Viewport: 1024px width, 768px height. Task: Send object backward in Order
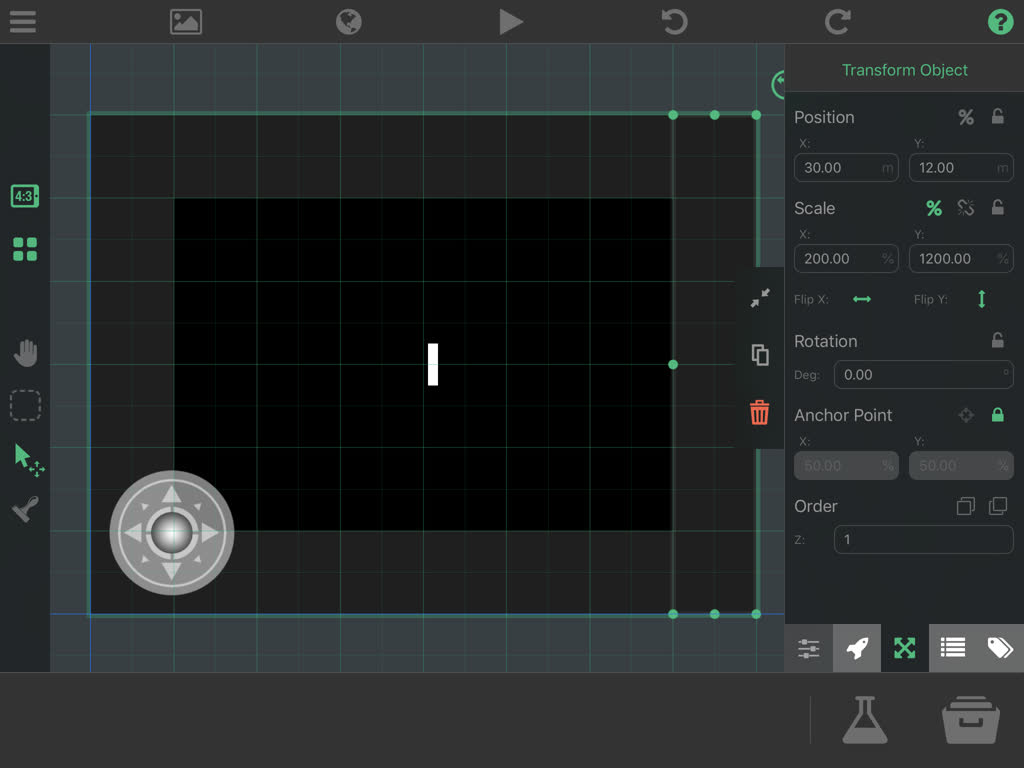(x=966, y=506)
